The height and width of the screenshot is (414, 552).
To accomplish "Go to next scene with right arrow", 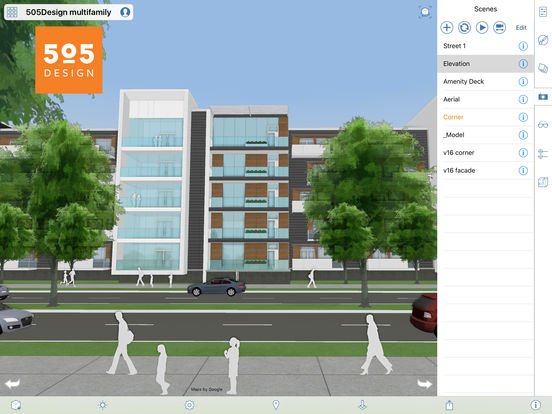I will 425,383.
